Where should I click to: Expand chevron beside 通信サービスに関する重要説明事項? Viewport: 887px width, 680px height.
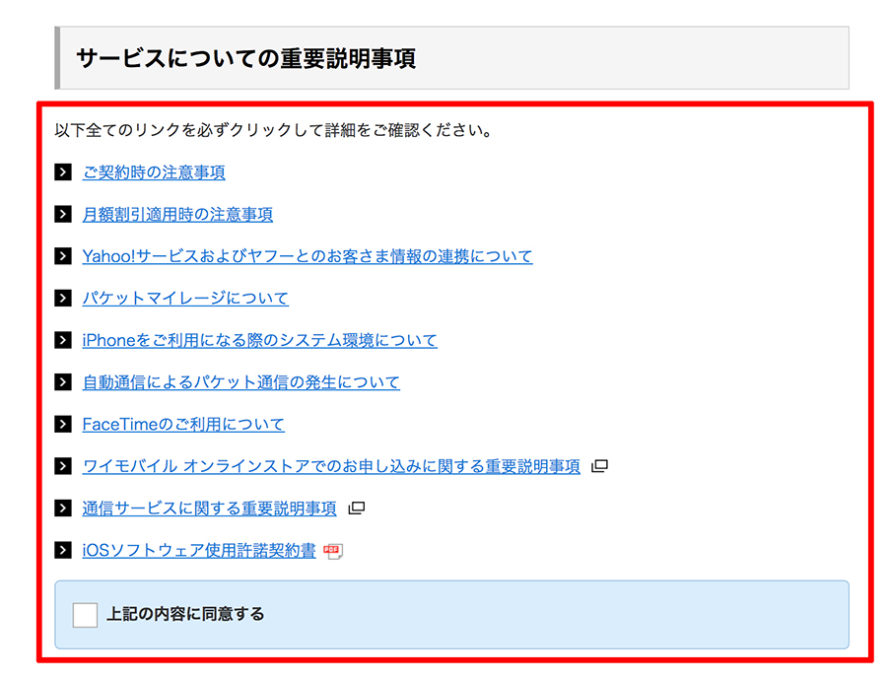(63, 508)
